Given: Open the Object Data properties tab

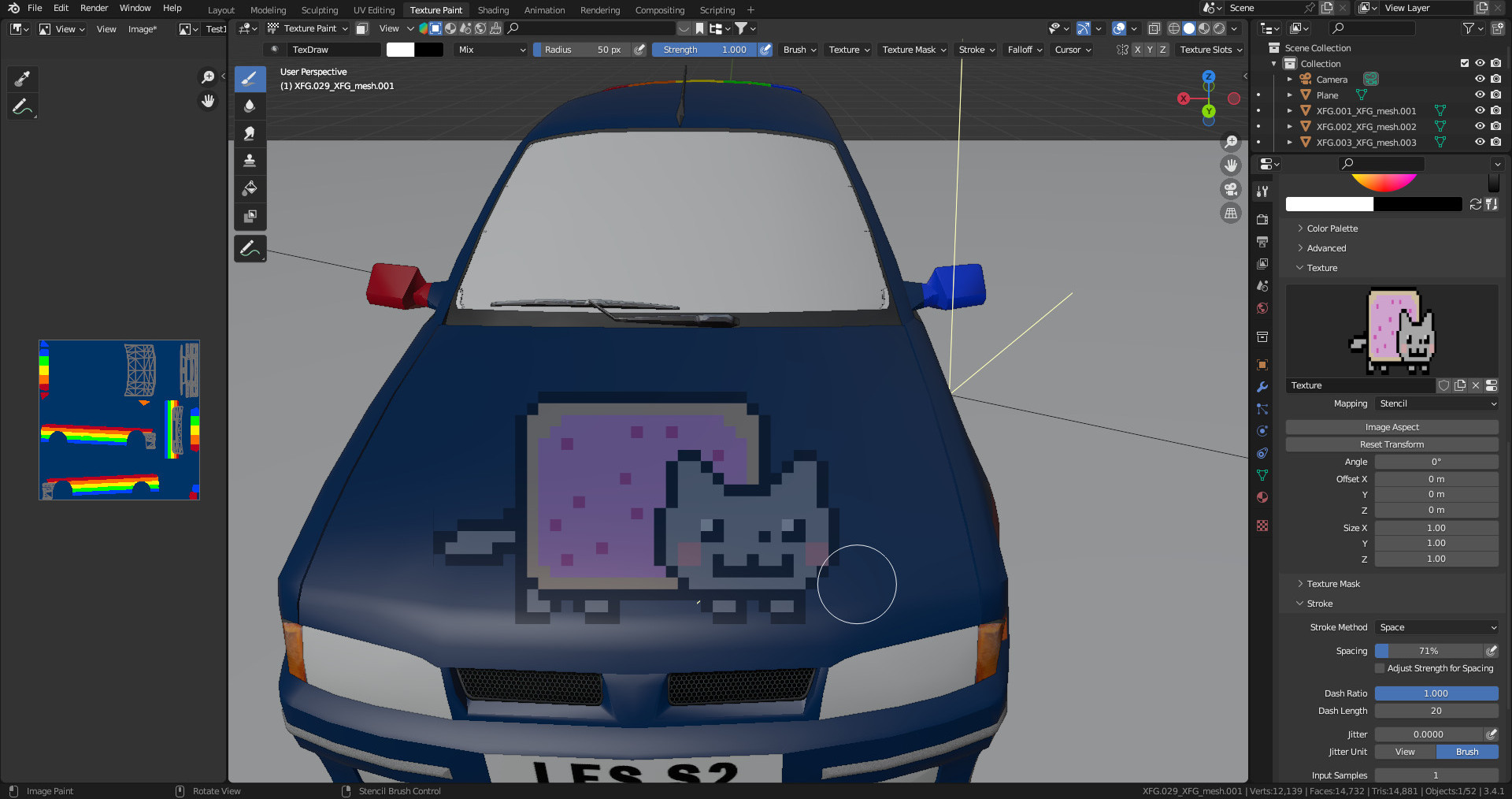Looking at the screenshot, I should point(1262,475).
